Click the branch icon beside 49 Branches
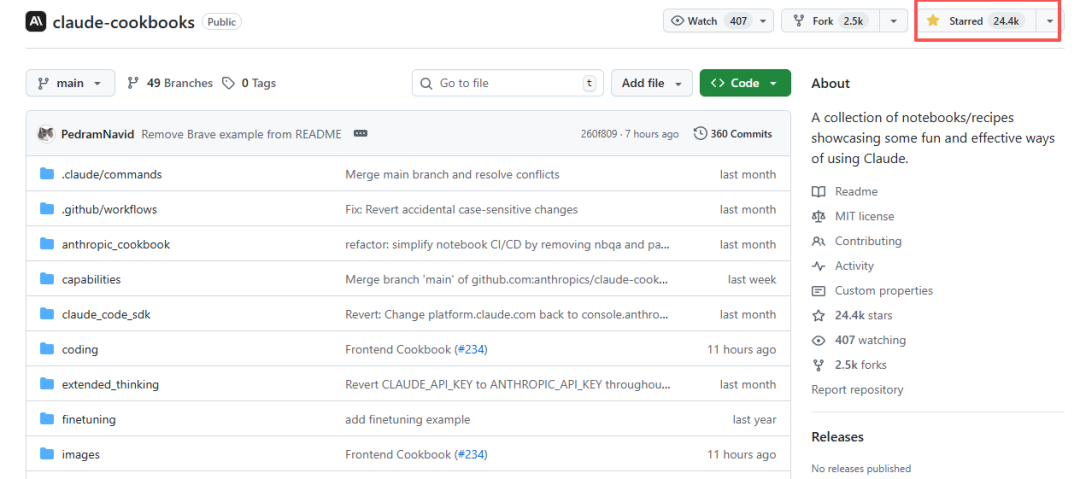 coord(134,83)
